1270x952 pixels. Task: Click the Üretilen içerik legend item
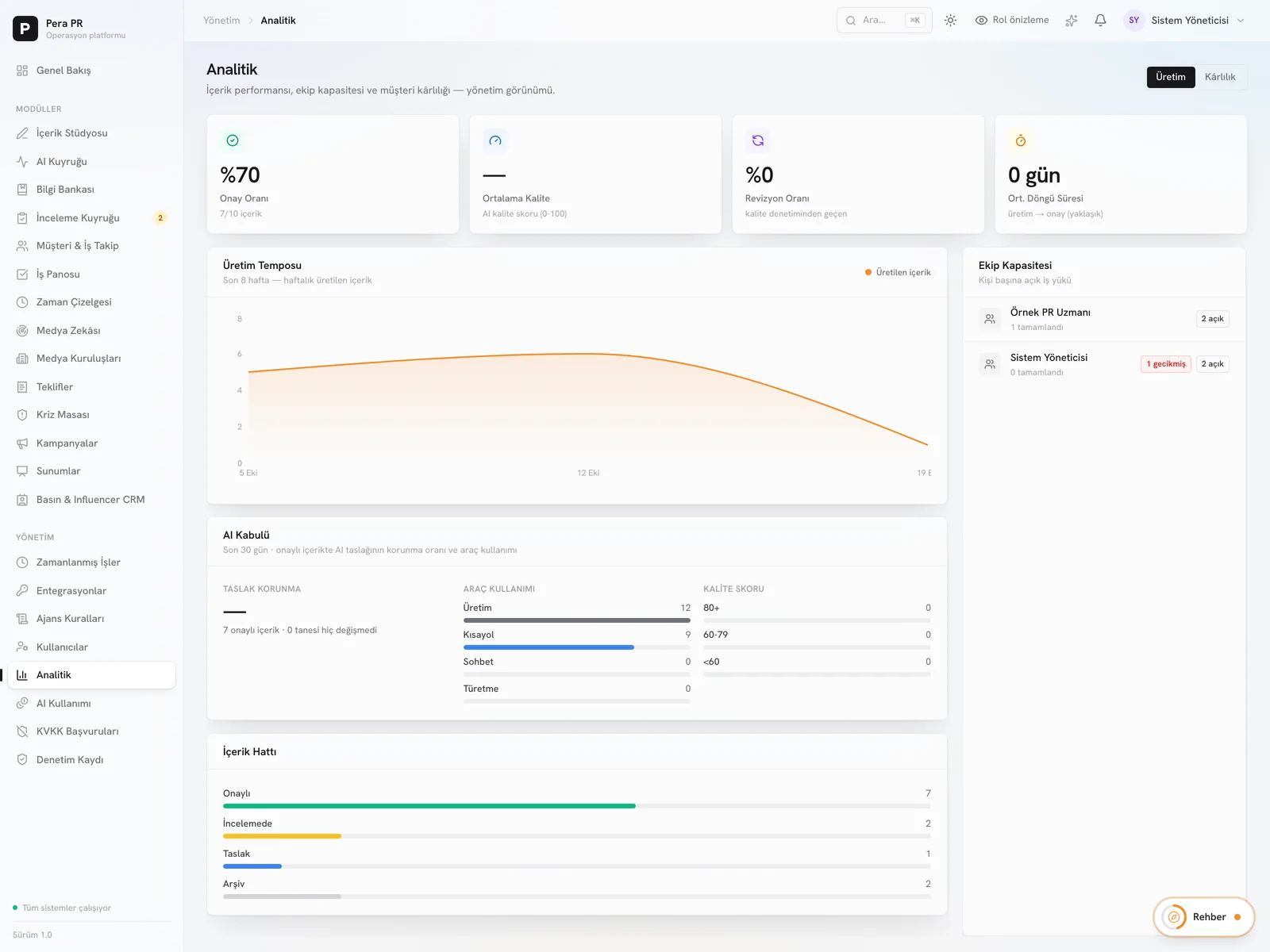898,272
